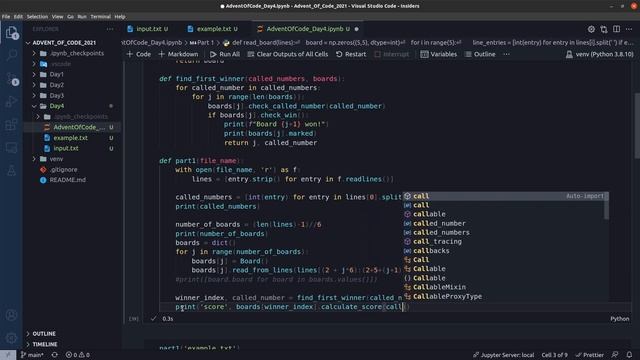
Task: Click the remote window indicator in status bar
Action: point(8,355)
